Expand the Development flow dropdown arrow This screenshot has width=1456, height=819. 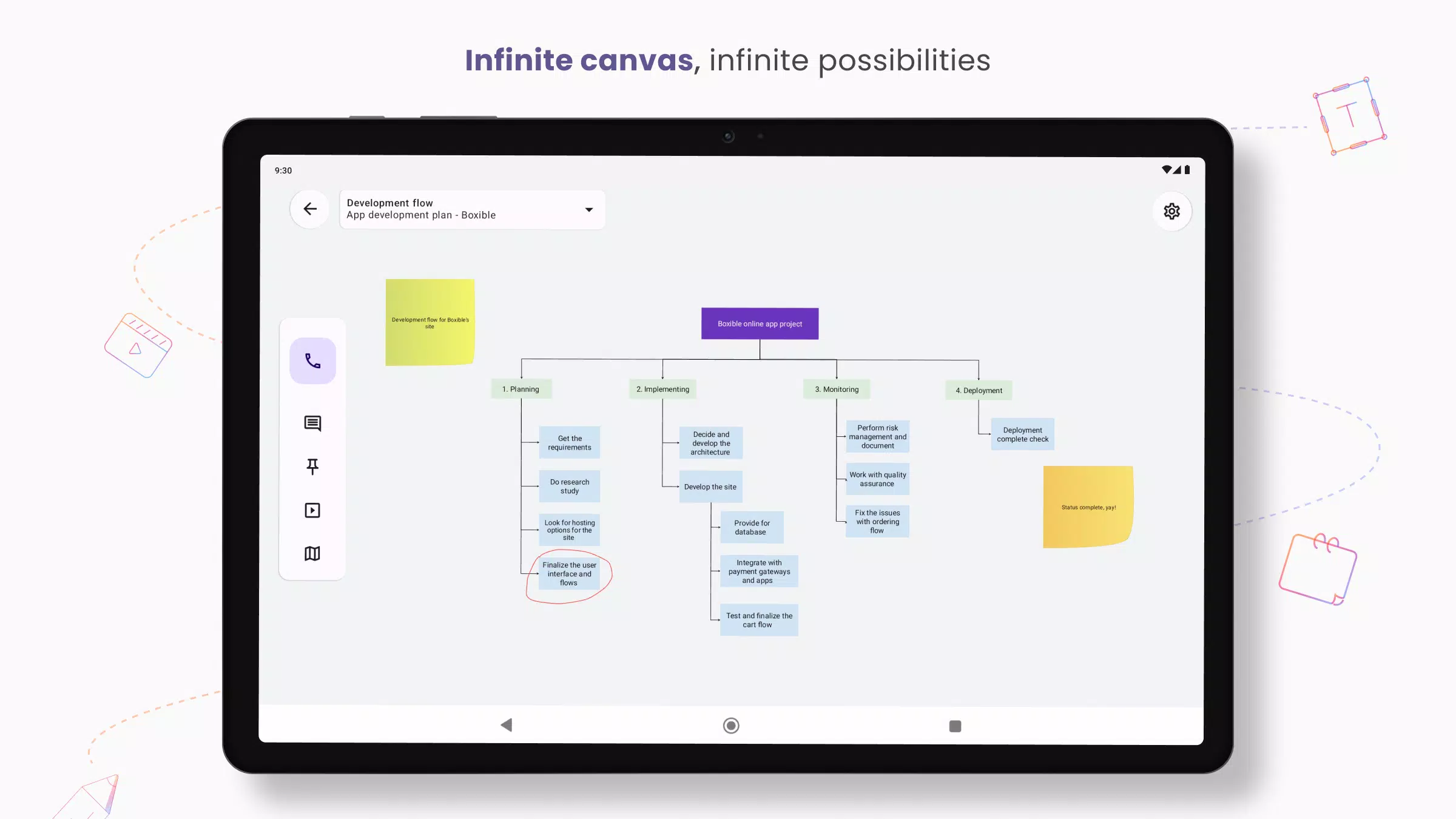(x=588, y=210)
